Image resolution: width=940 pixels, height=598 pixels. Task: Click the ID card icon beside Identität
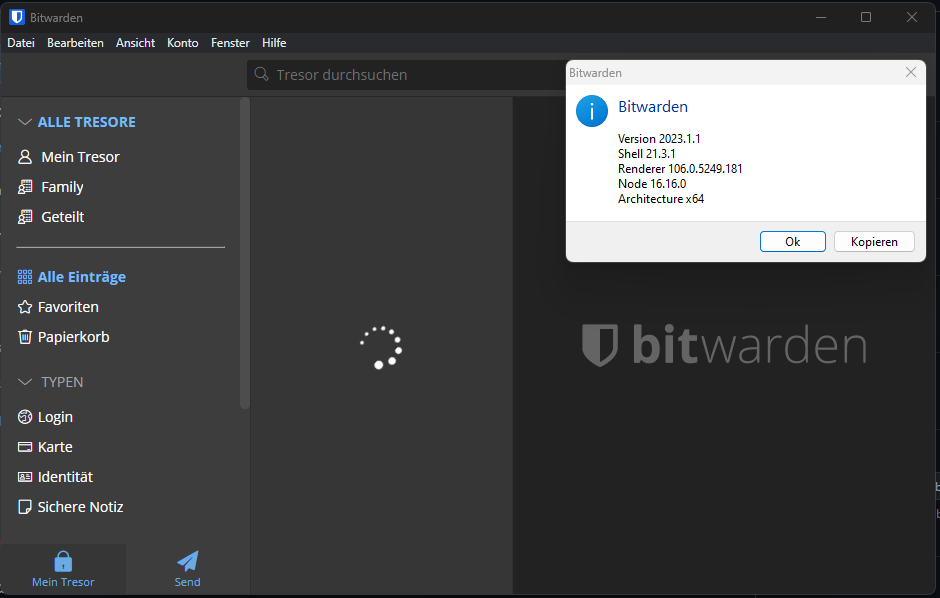click(x=25, y=477)
